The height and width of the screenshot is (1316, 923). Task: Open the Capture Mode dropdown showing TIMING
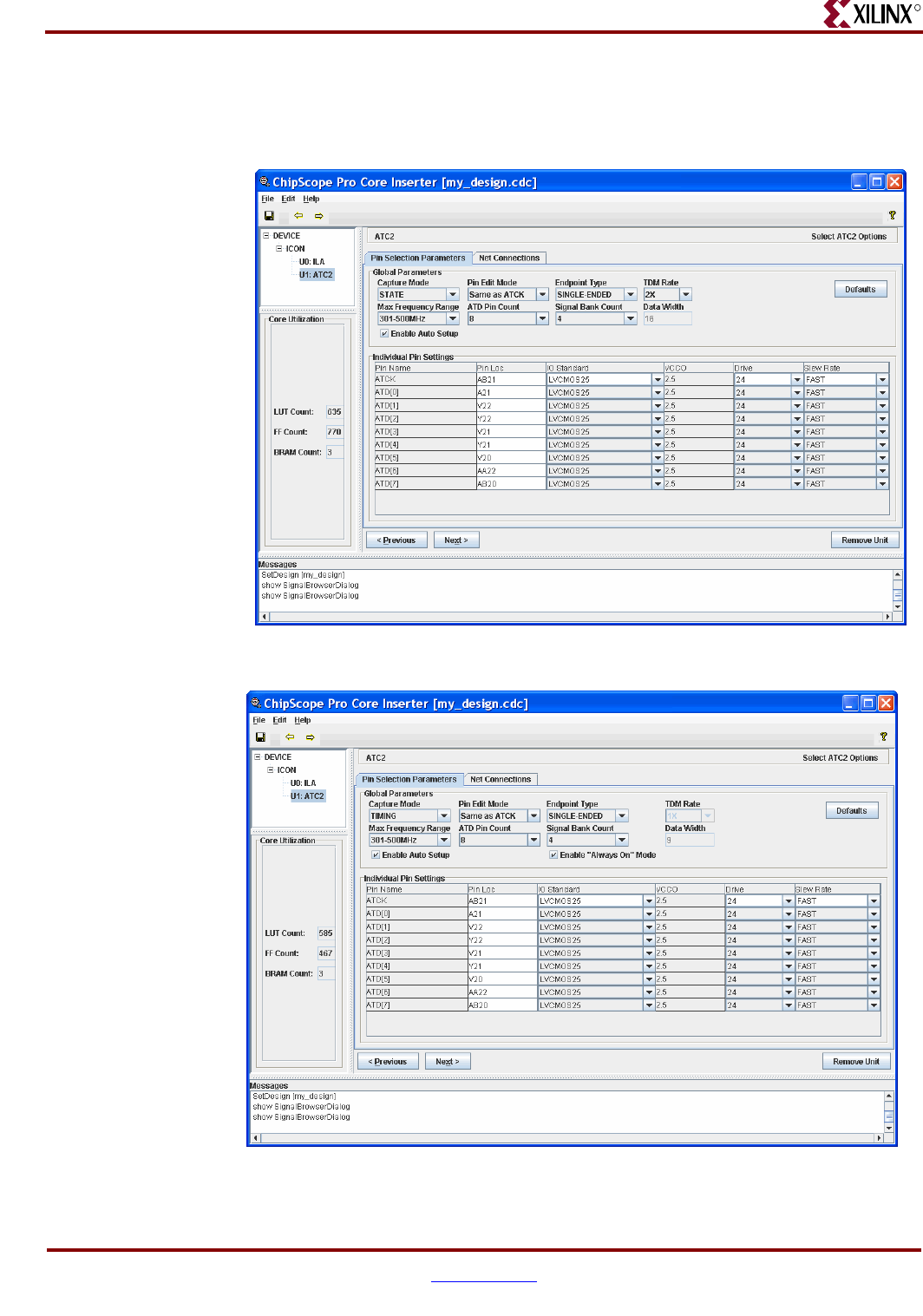[x=409, y=816]
